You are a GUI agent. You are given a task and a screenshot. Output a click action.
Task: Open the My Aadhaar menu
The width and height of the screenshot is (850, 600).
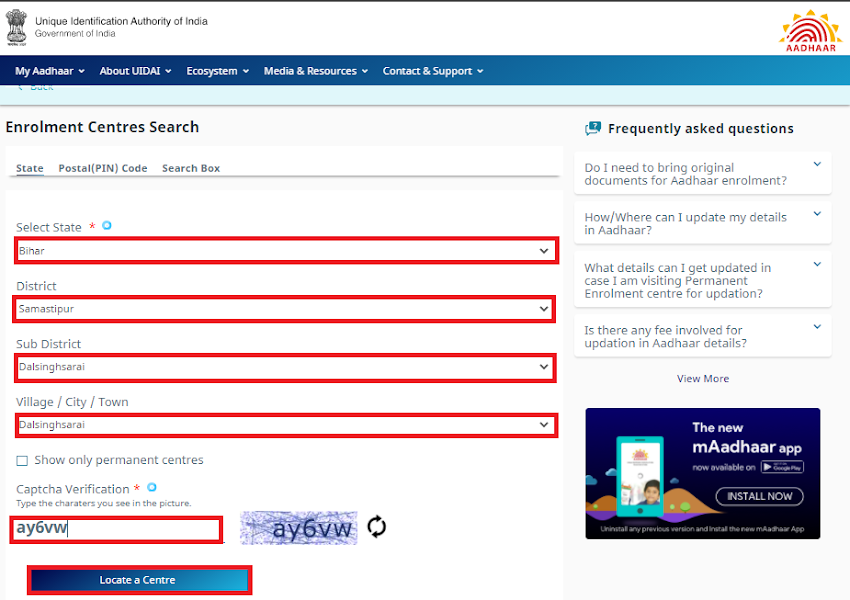click(50, 71)
